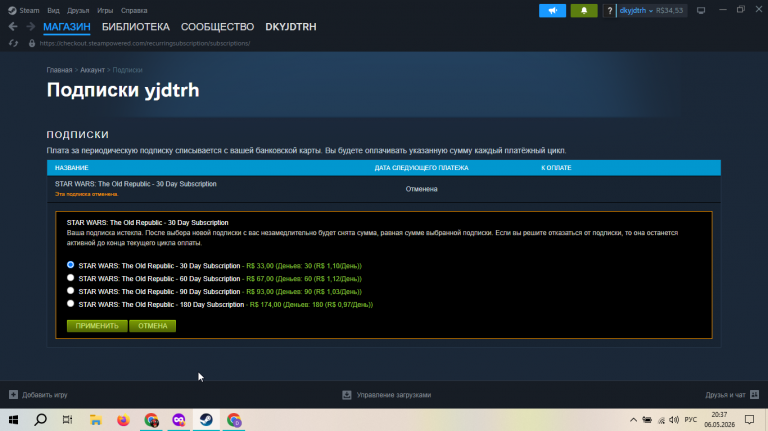Go forward with the right arrow
The height and width of the screenshot is (431, 768).
coord(30,26)
